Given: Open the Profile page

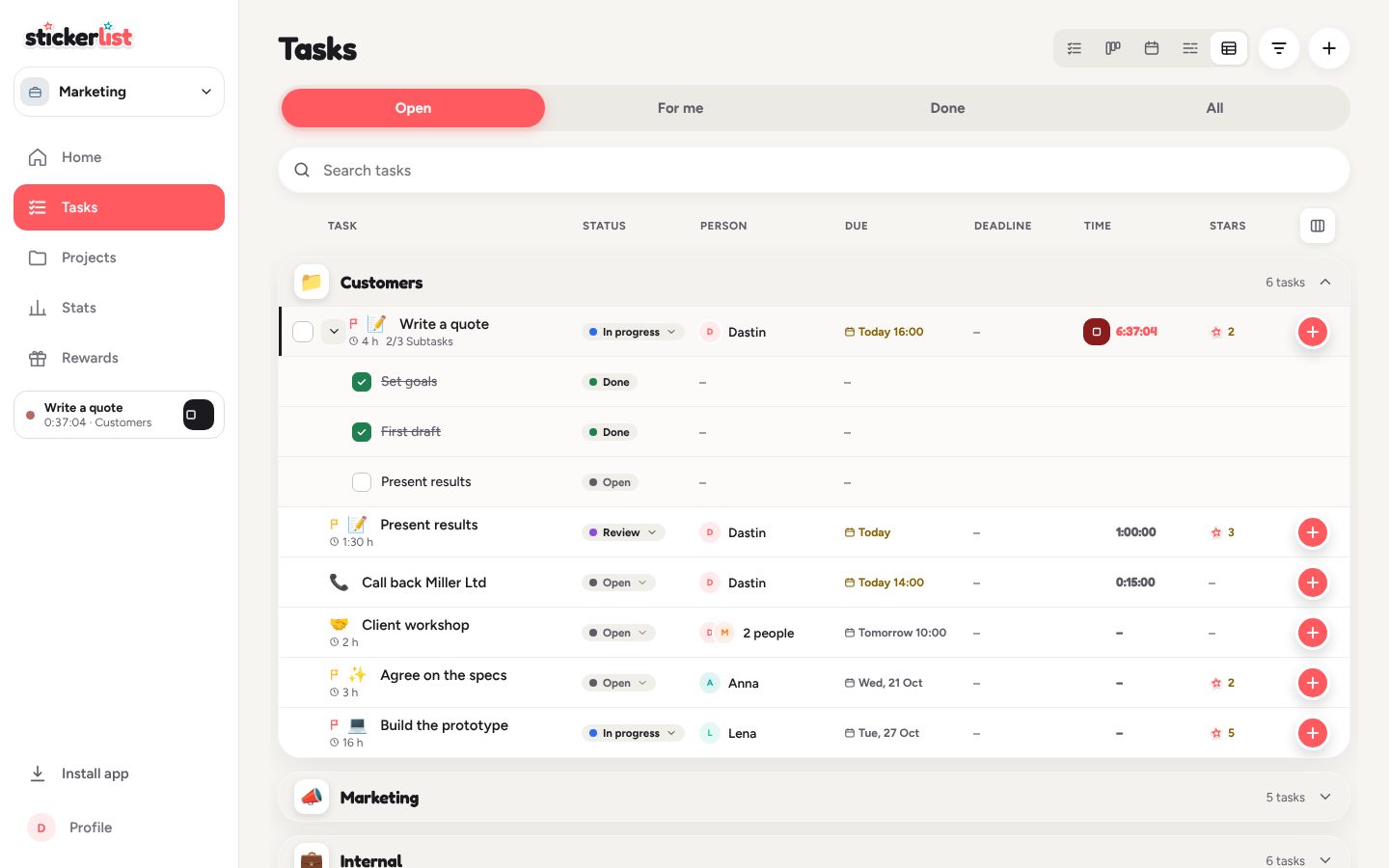Looking at the screenshot, I should pos(119,827).
